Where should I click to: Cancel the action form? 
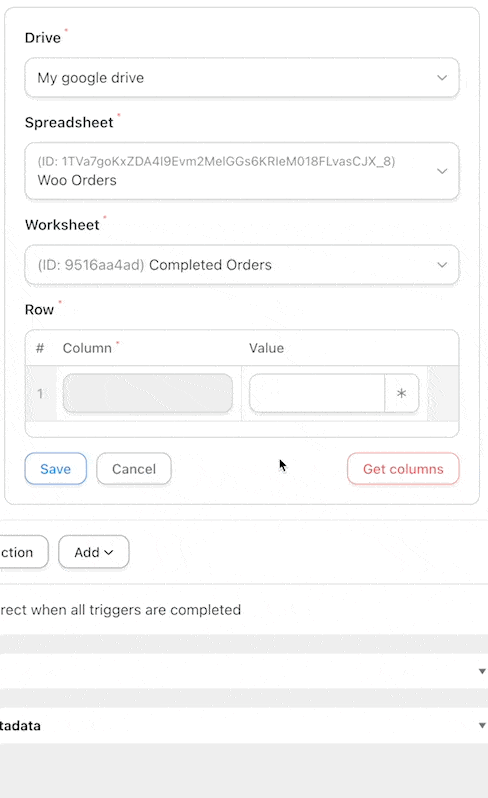(x=134, y=469)
